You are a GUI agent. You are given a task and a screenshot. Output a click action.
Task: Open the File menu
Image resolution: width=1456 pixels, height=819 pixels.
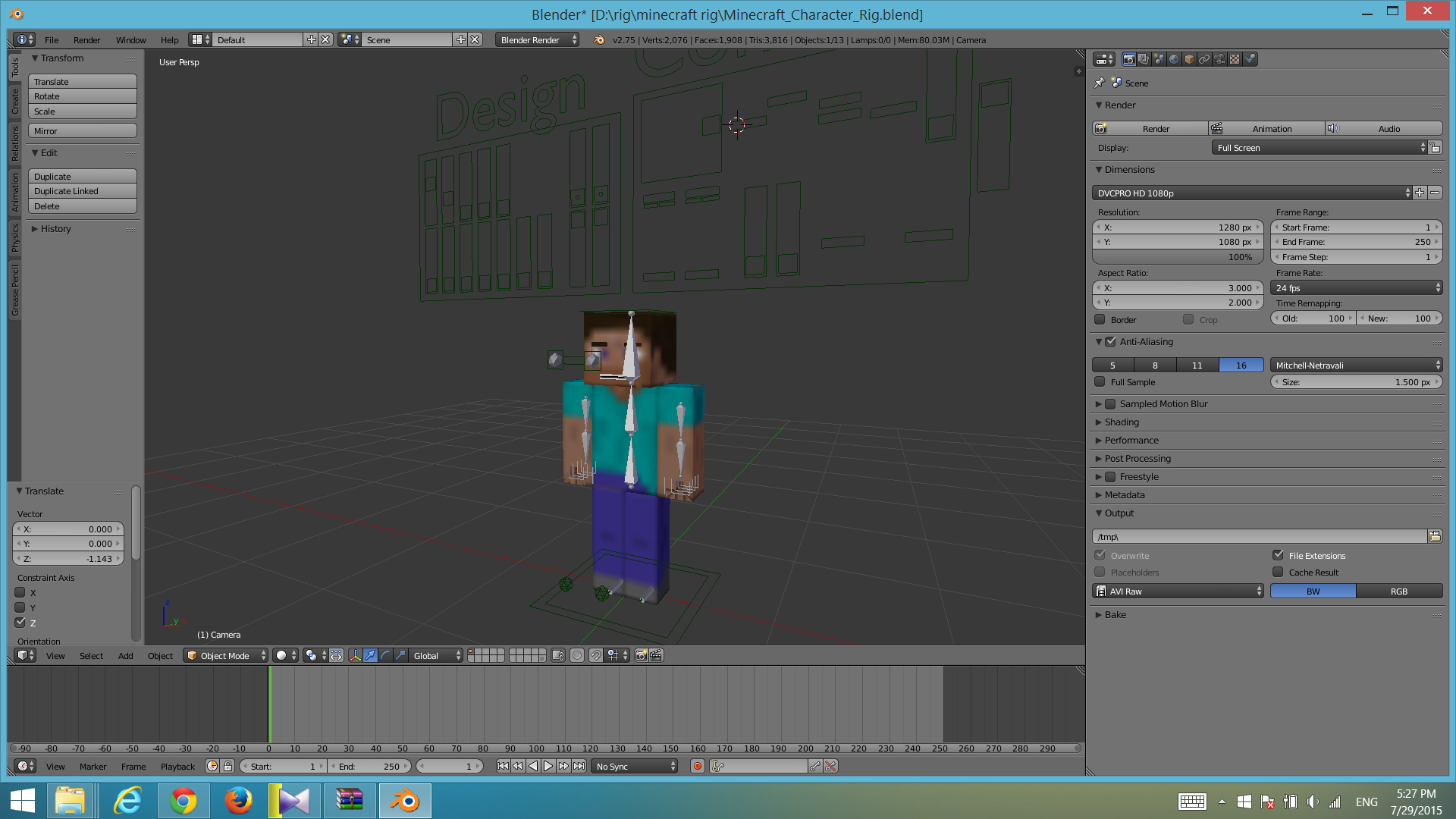click(x=52, y=40)
